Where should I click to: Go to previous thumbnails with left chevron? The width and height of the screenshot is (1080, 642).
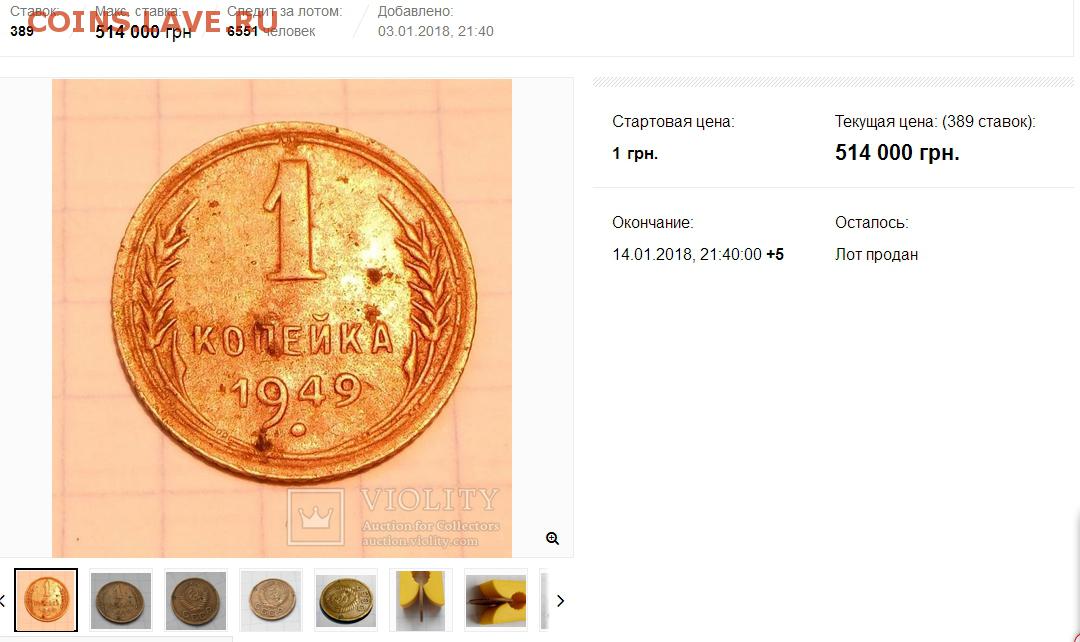[3, 601]
